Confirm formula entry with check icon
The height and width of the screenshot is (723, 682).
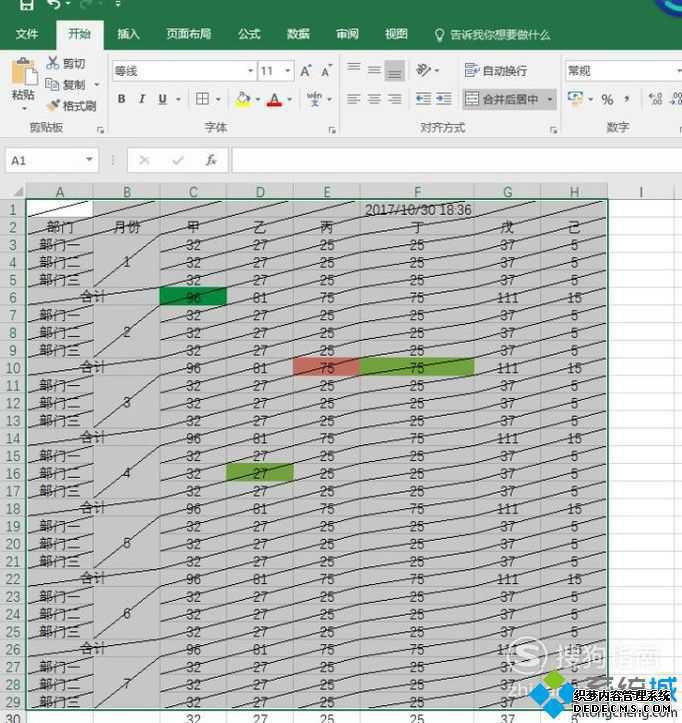coord(178,160)
